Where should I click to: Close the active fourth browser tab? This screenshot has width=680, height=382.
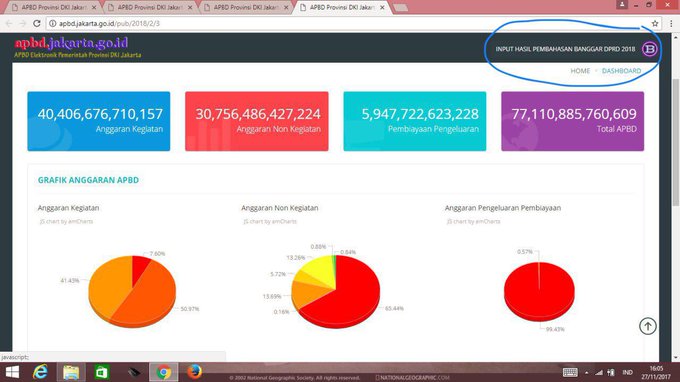coord(382,7)
